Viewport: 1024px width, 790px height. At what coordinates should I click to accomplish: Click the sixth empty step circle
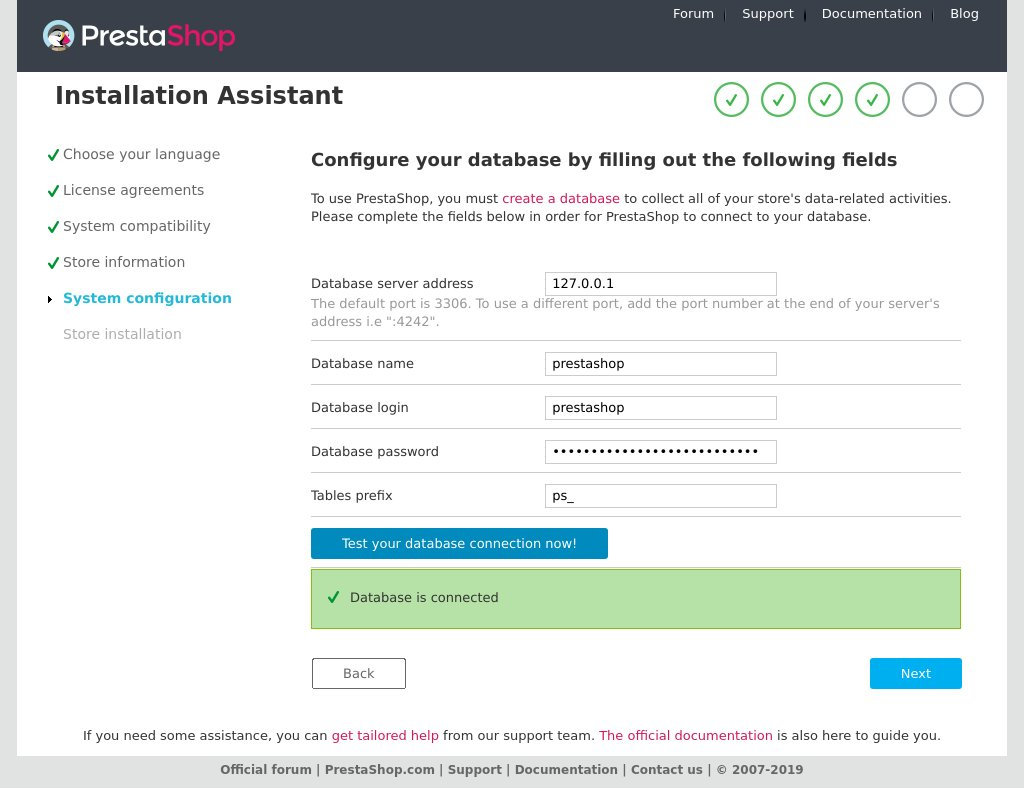[966, 99]
